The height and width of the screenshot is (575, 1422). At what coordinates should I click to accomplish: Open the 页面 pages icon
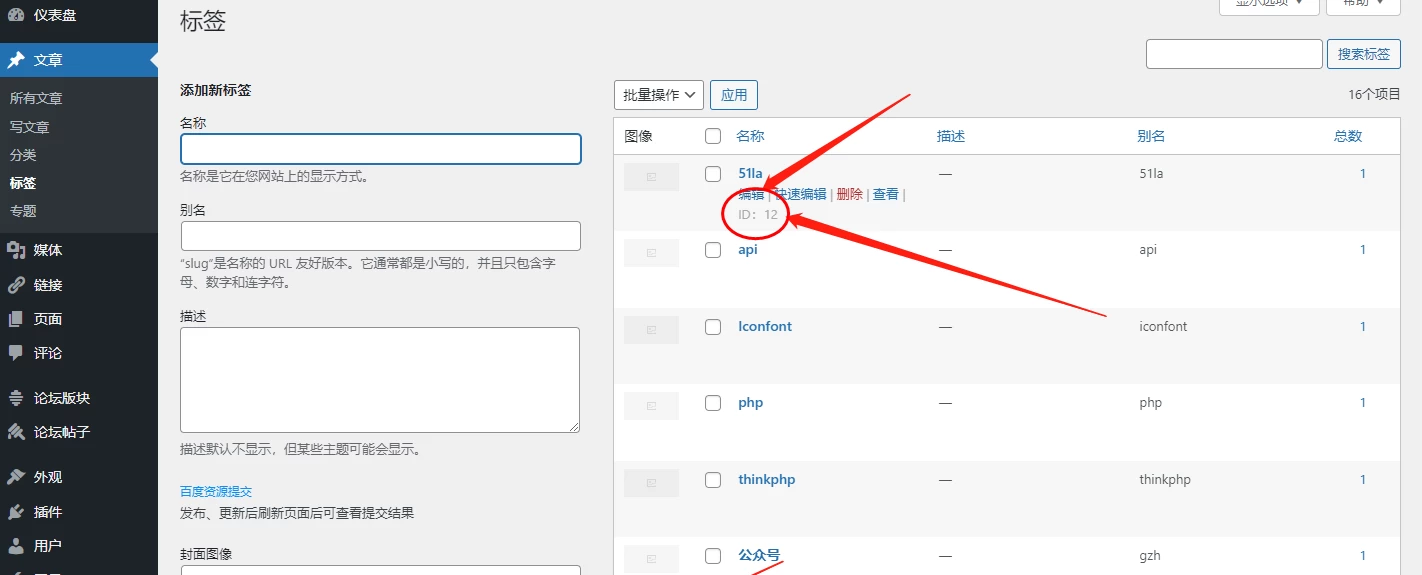(16, 319)
